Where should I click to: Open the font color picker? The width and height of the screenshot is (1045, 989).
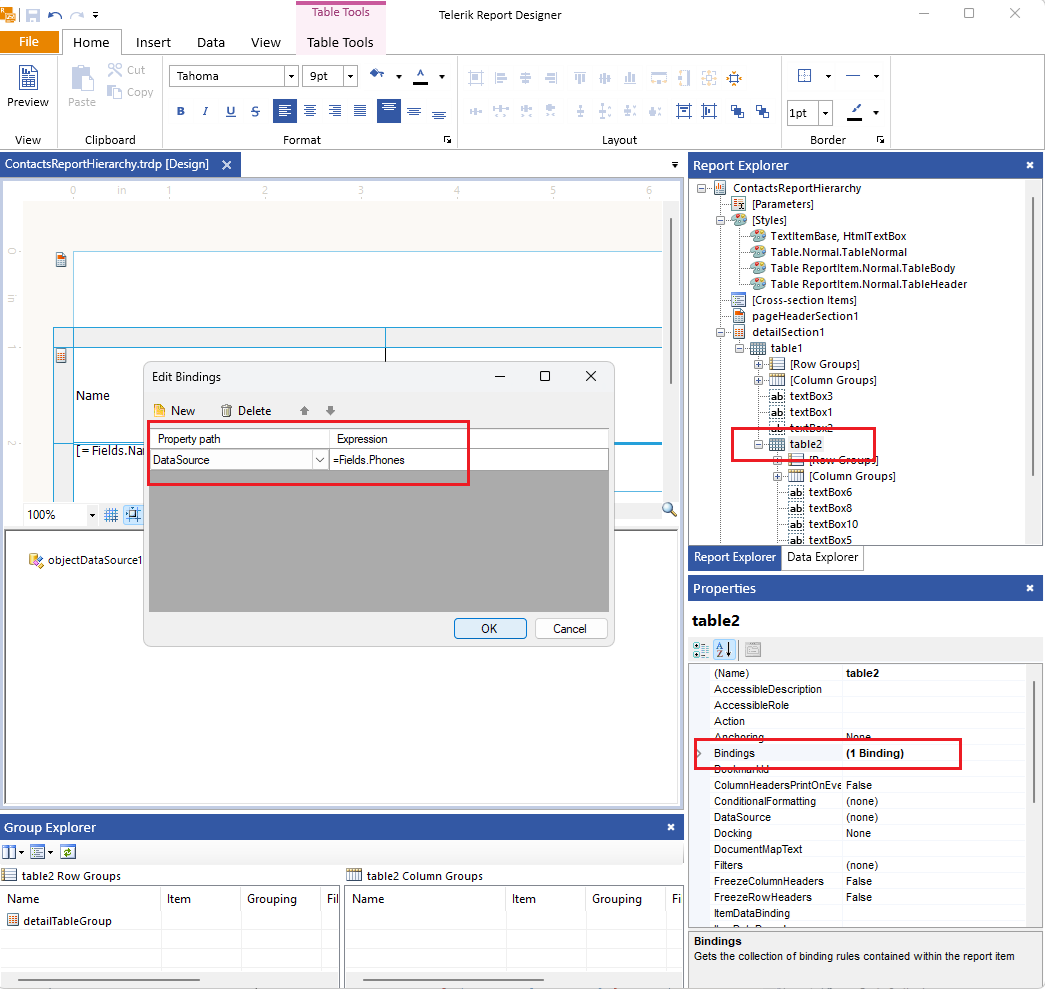click(x=442, y=77)
